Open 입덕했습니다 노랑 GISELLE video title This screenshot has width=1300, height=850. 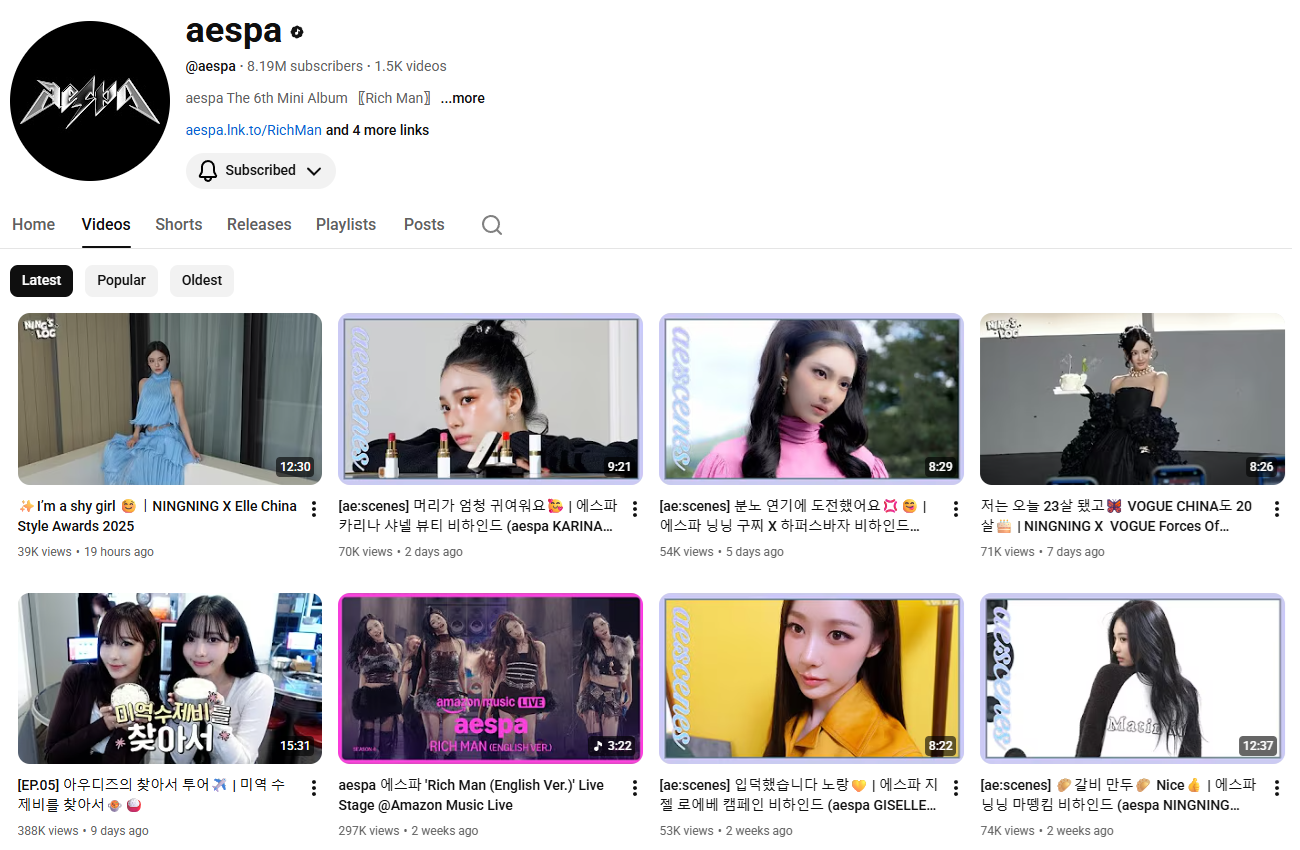tap(798, 795)
